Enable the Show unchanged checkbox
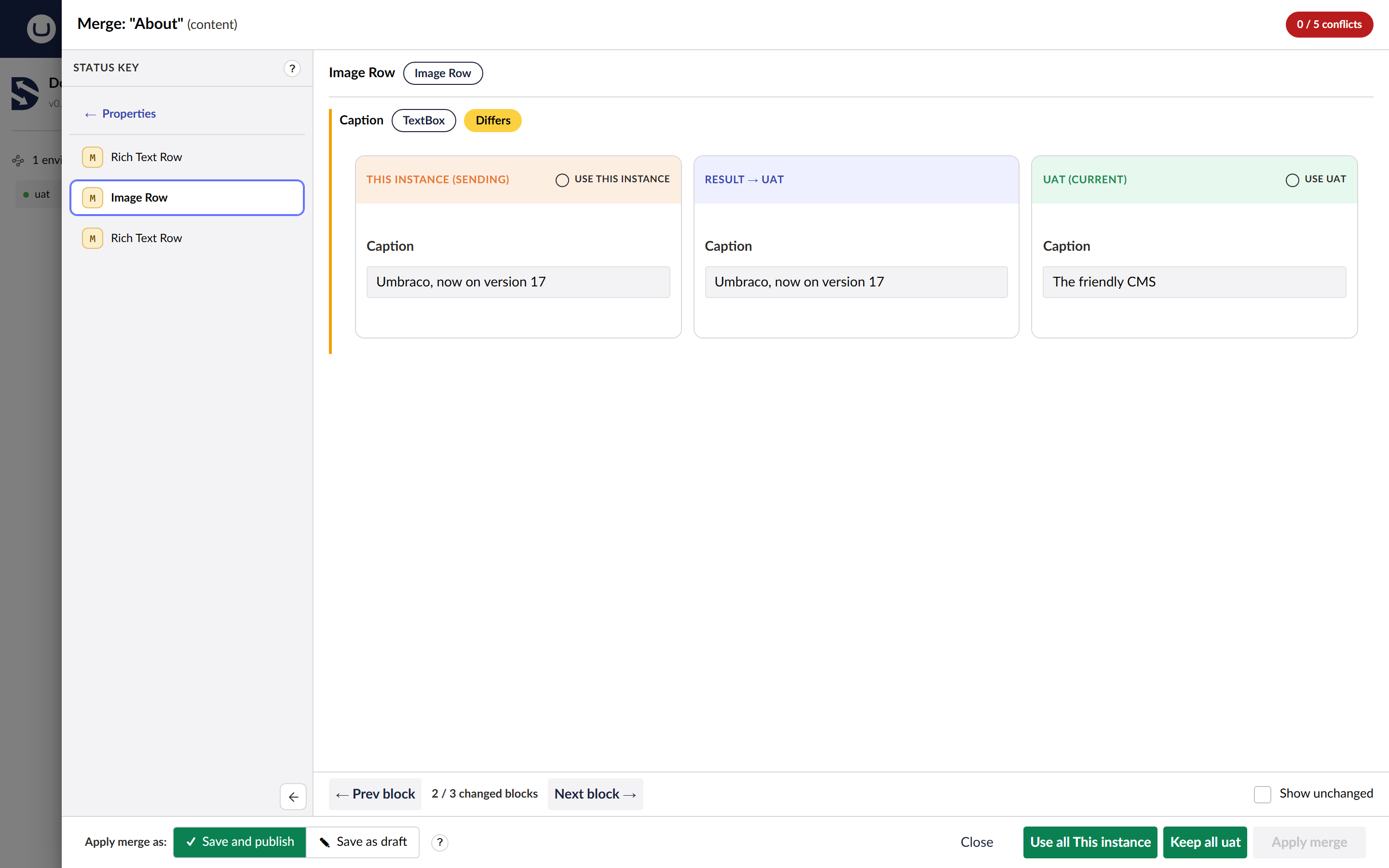Image resolution: width=1389 pixels, height=868 pixels. click(1262, 794)
